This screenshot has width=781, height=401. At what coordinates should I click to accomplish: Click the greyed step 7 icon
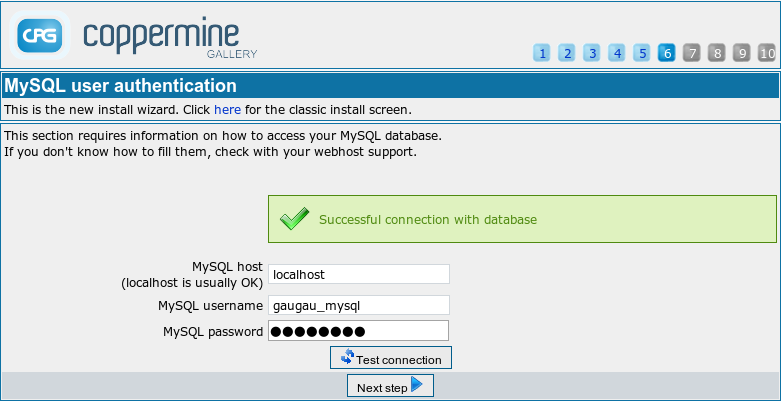pyautogui.click(x=692, y=53)
